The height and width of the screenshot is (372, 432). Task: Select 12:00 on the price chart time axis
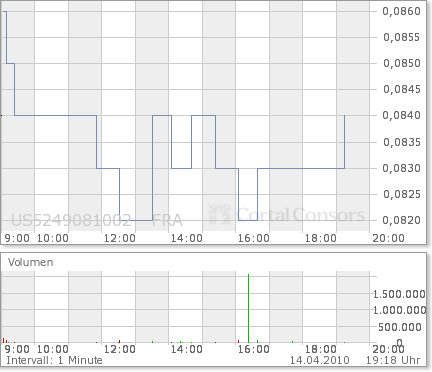[120, 238]
